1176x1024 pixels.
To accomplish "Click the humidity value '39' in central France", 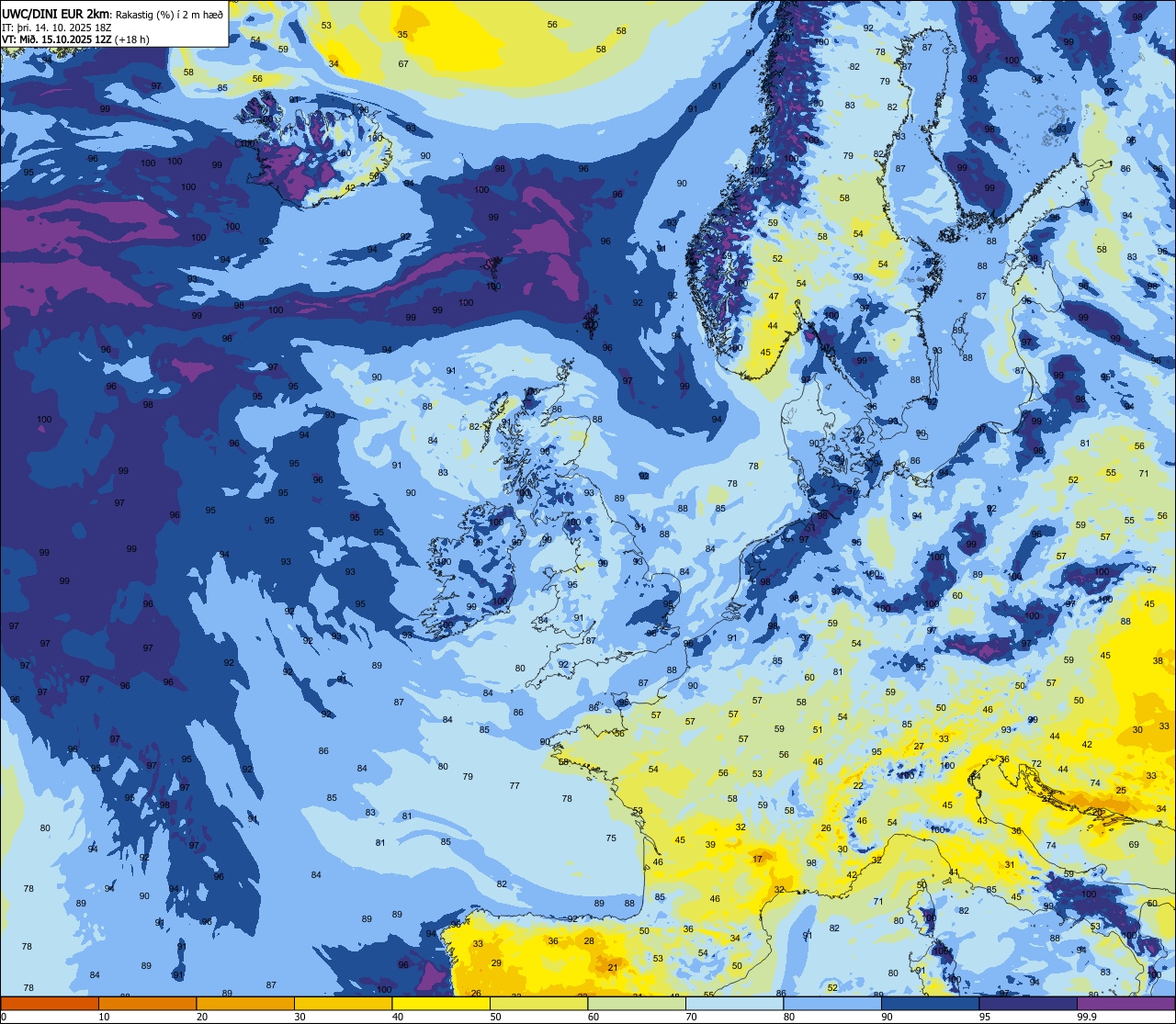I will pos(710,845).
